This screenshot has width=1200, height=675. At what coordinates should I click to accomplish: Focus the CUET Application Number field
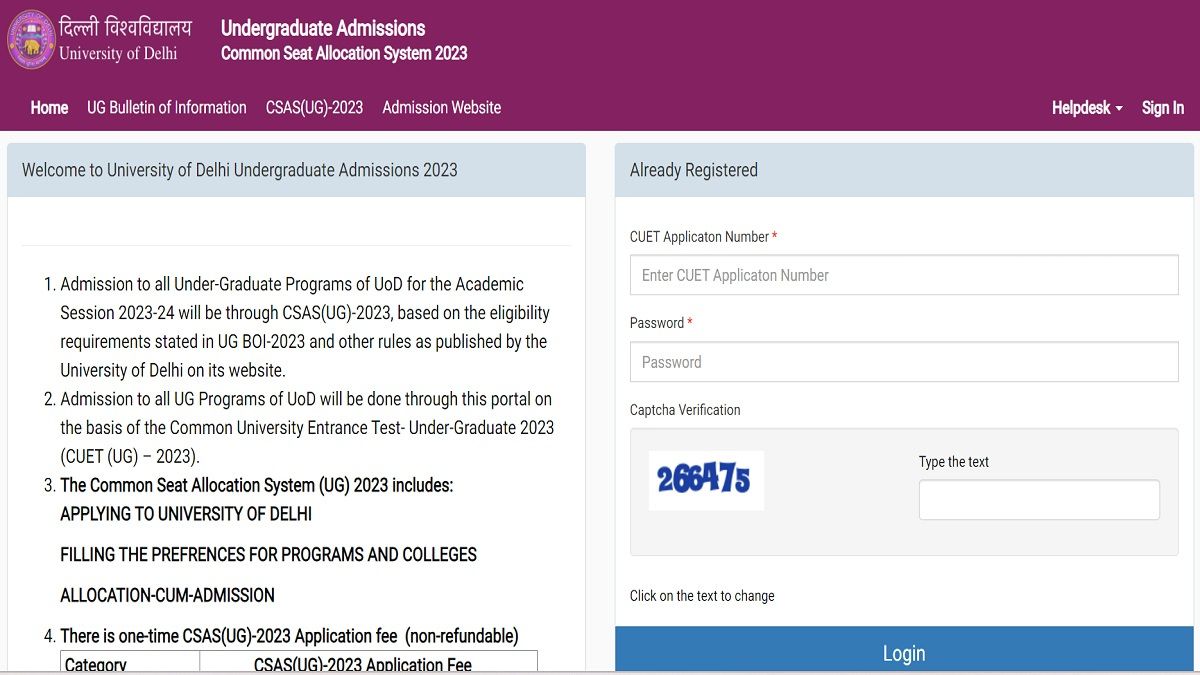pos(903,275)
